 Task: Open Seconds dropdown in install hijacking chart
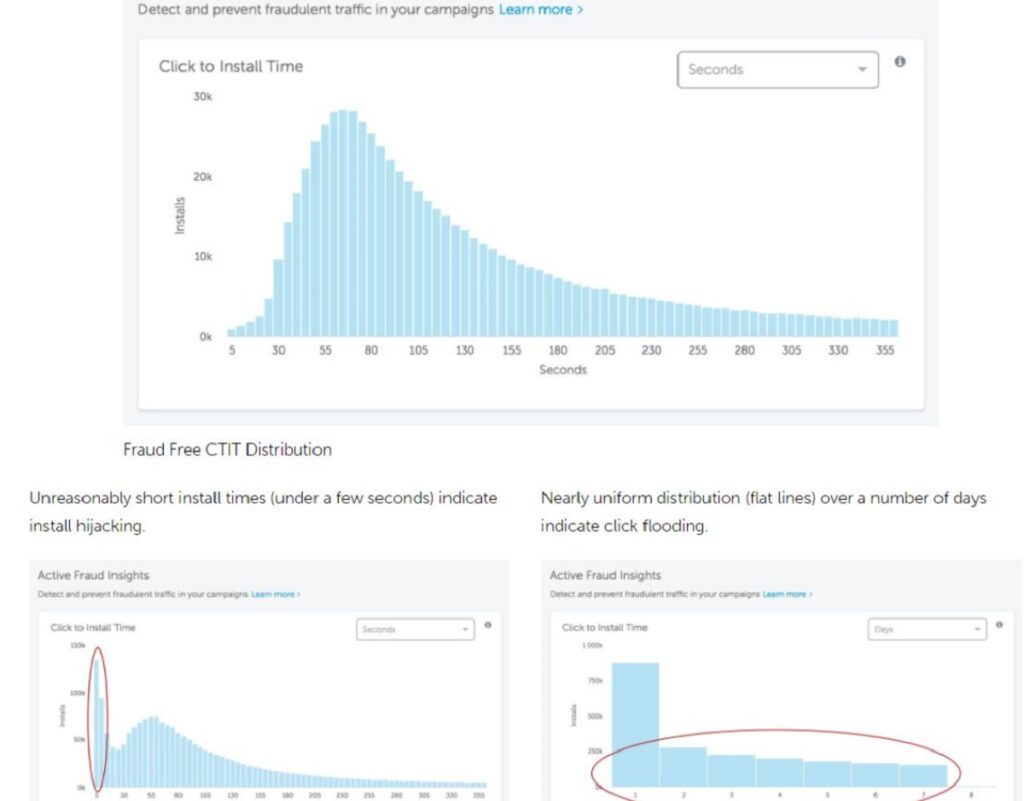pyautogui.click(x=415, y=629)
